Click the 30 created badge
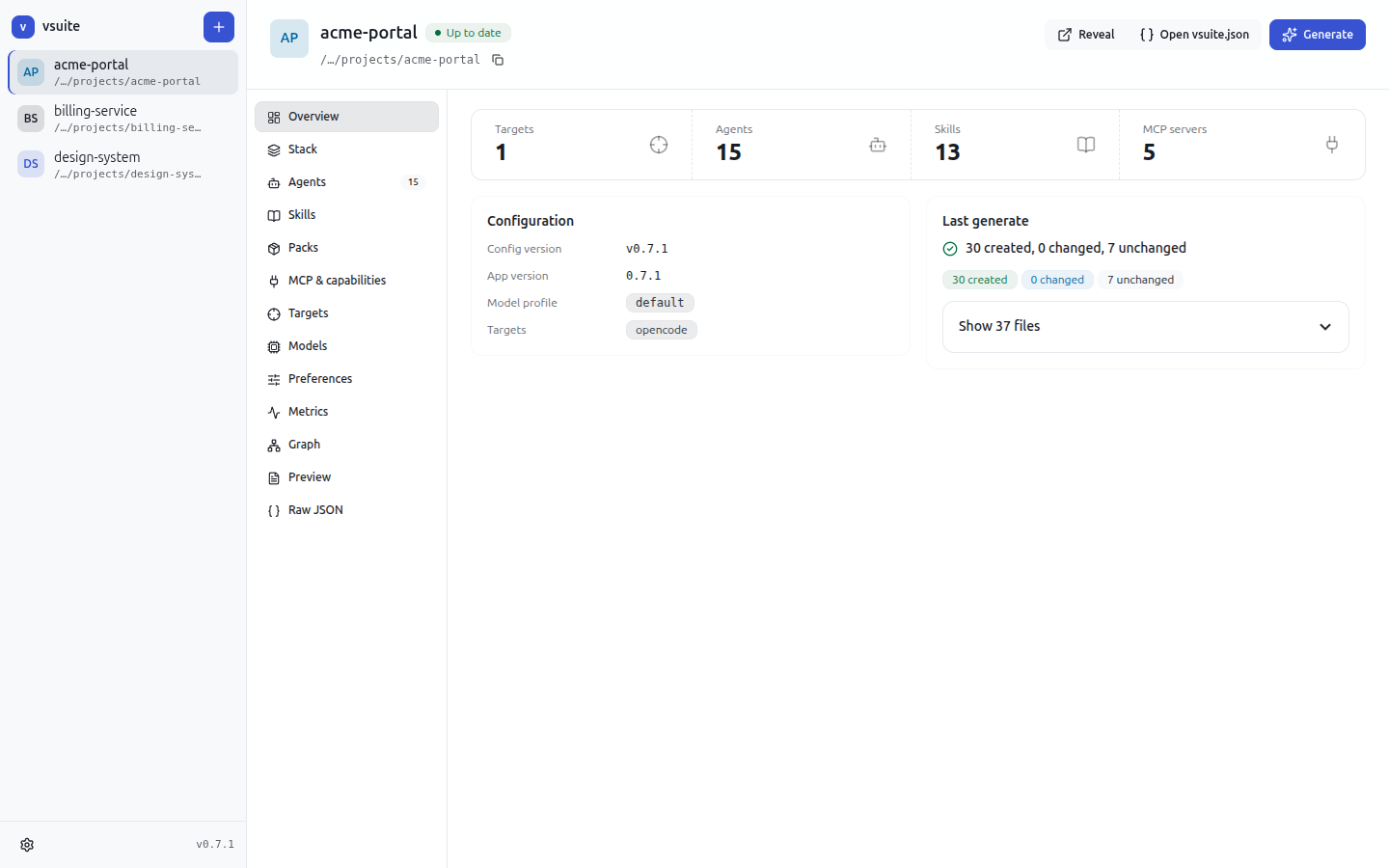Image resolution: width=1389 pixels, height=868 pixels. pyautogui.click(x=979, y=280)
